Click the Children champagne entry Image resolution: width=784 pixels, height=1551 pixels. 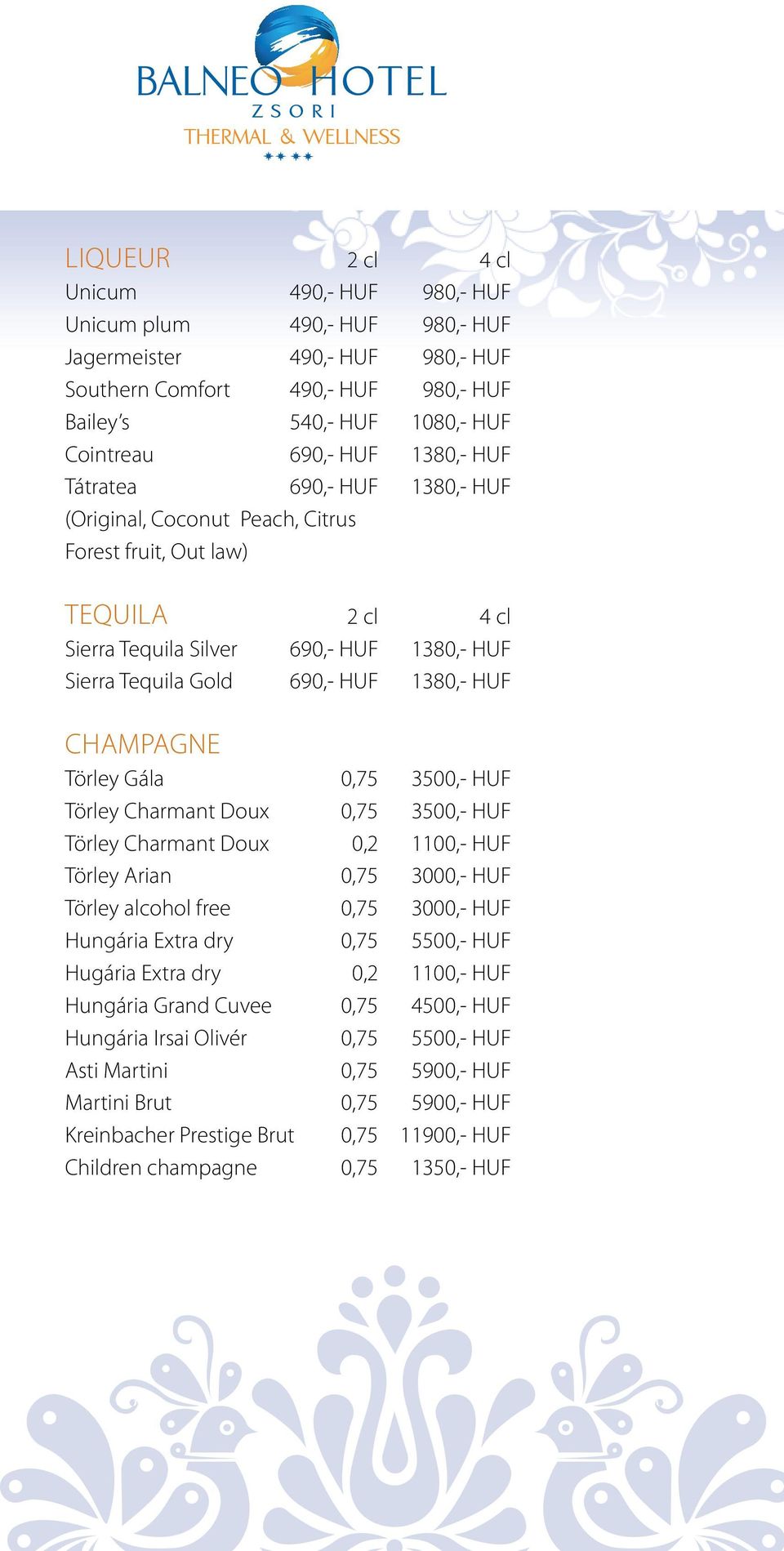161,1168
